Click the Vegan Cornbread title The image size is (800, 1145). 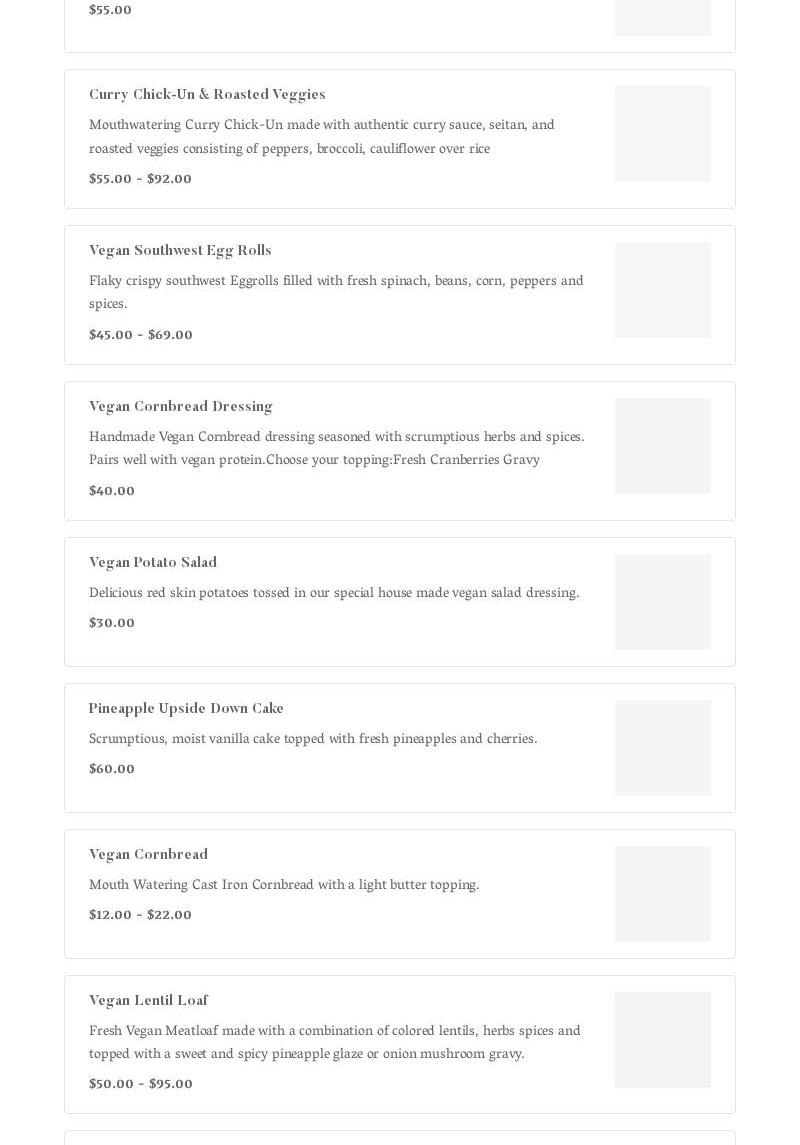click(x=148, y=854)
